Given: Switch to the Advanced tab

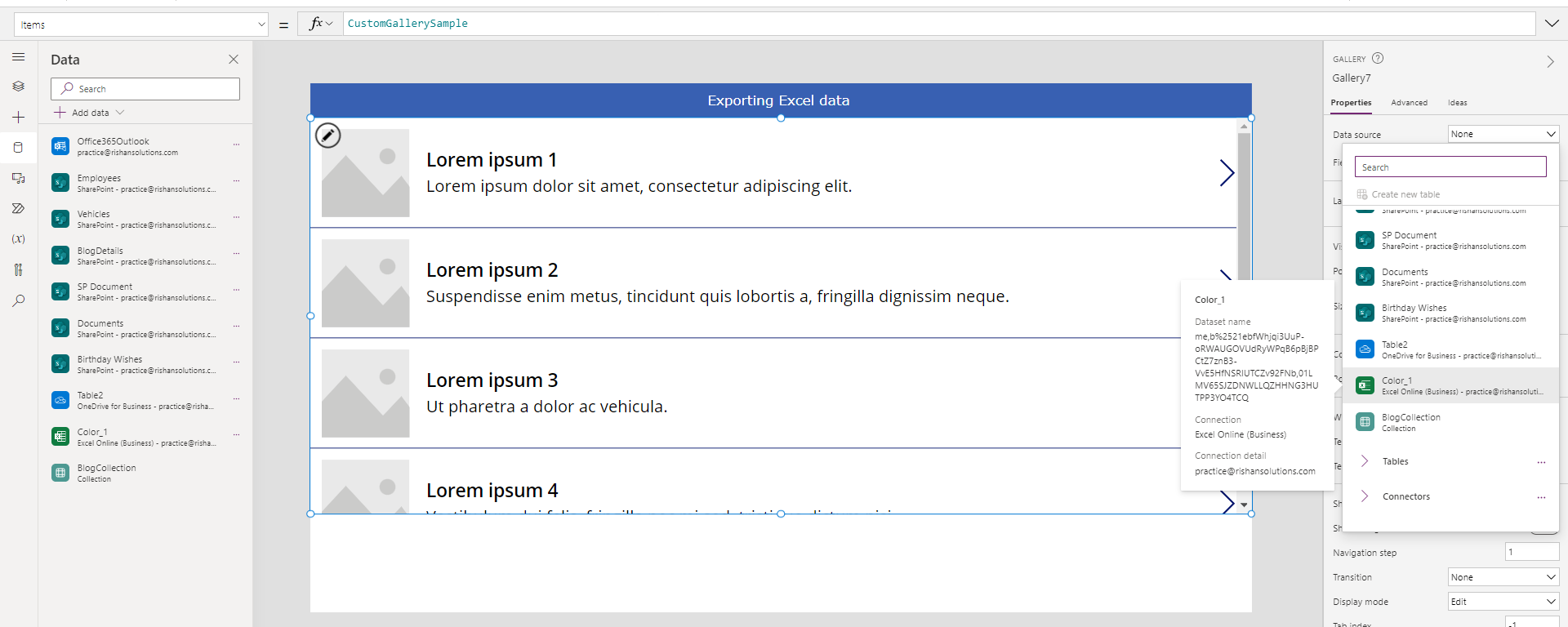Looking at the screenshot, I should [1409, 103].
